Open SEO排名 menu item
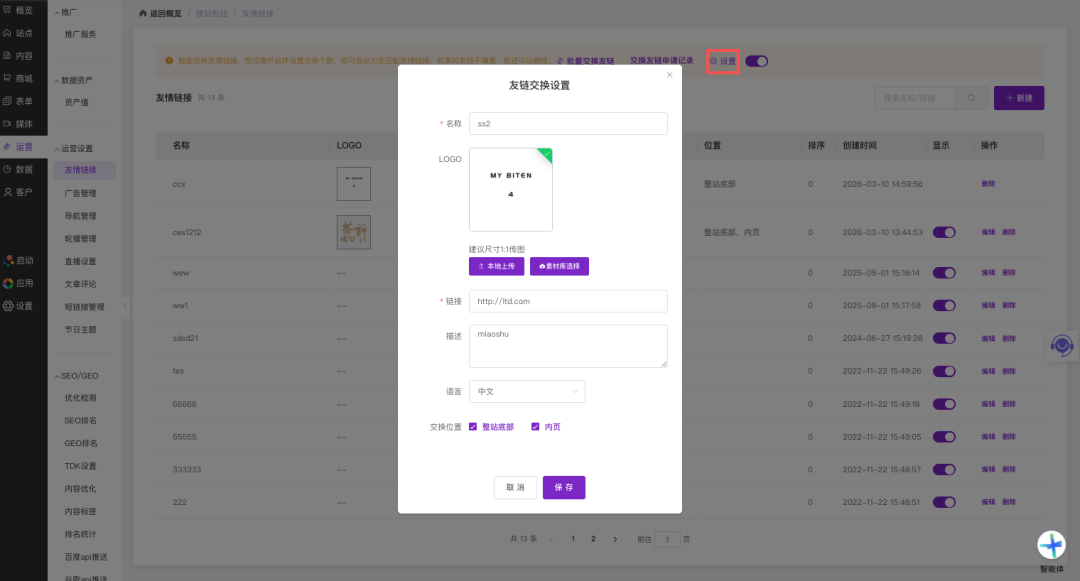 pyautogui.click(x=81, y=421)
